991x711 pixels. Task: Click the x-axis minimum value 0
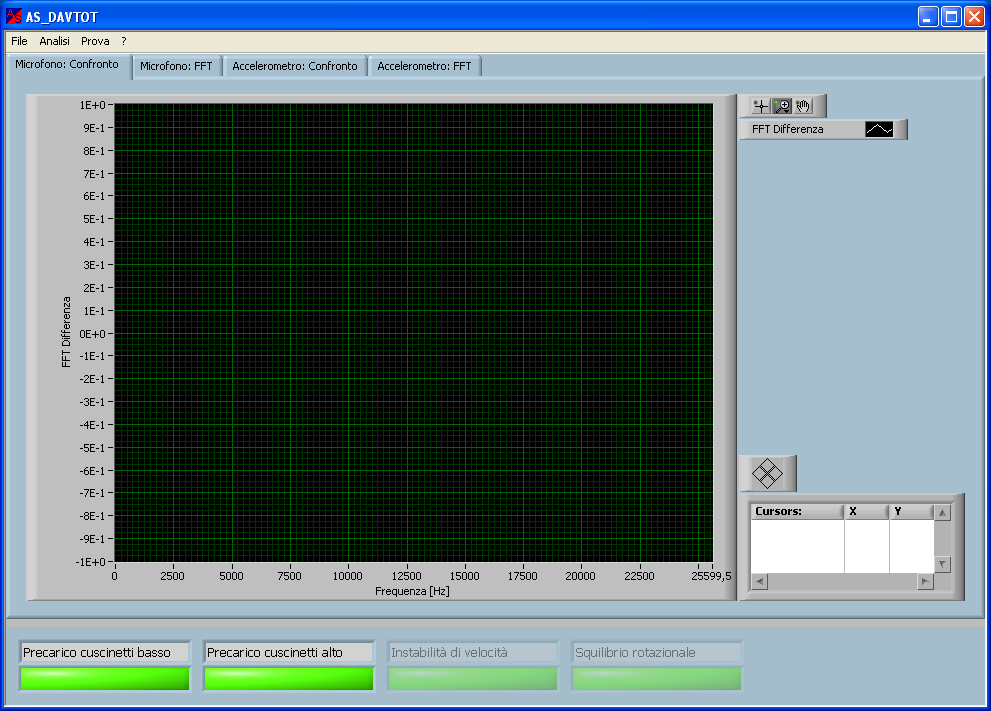pos(114,576)
